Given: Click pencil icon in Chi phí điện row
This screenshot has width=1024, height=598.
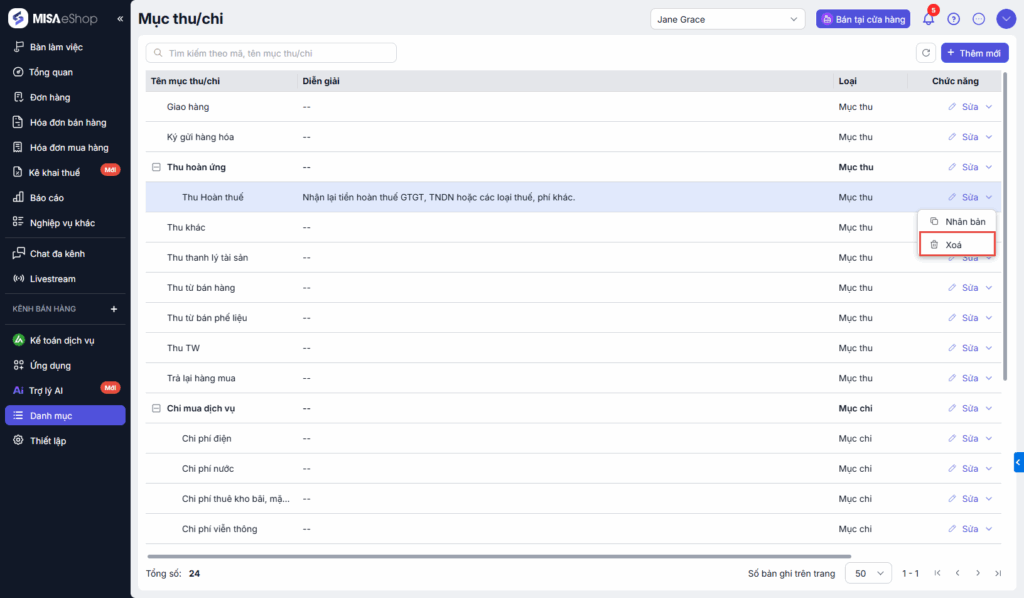Looking at the screenshot, I should (952, 438).
